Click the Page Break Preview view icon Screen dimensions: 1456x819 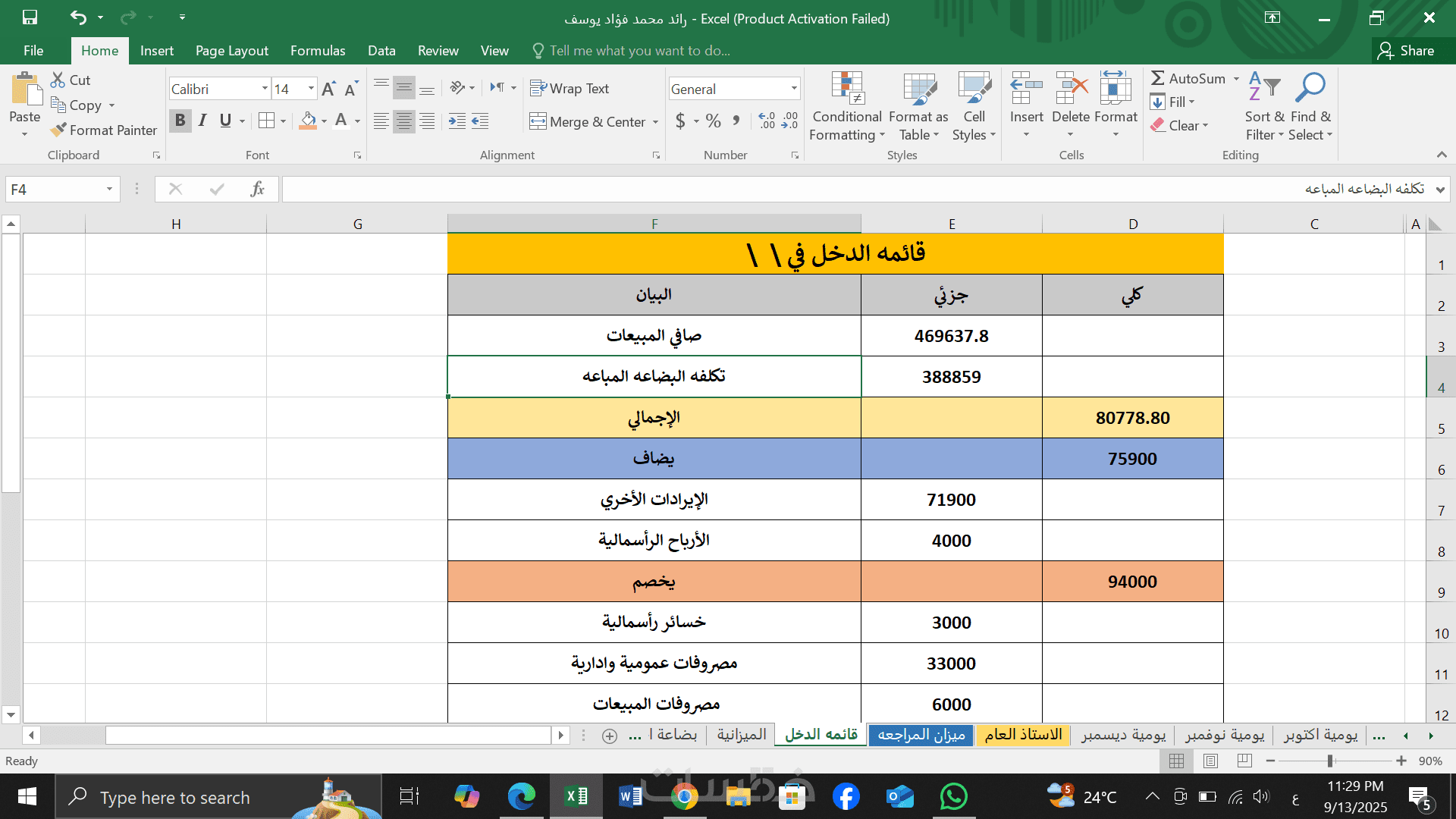coord(1244,761)
